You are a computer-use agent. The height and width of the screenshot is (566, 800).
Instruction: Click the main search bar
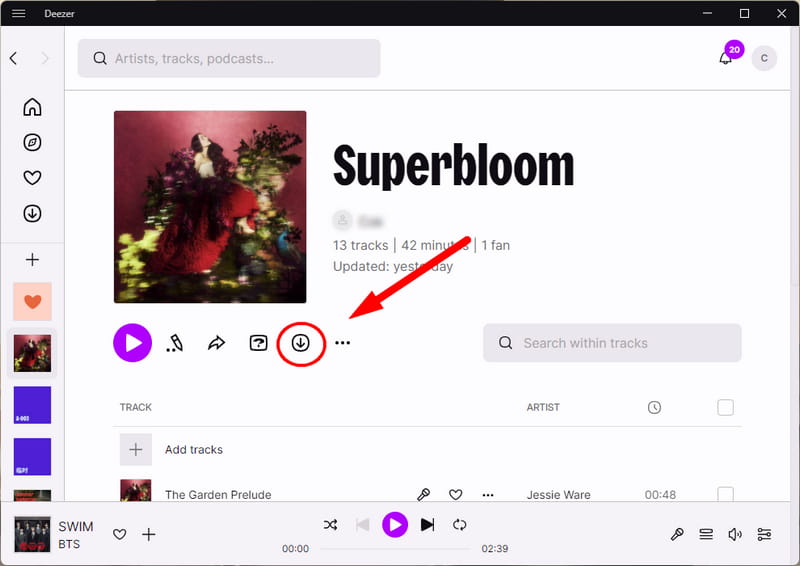tap(229, 58)
